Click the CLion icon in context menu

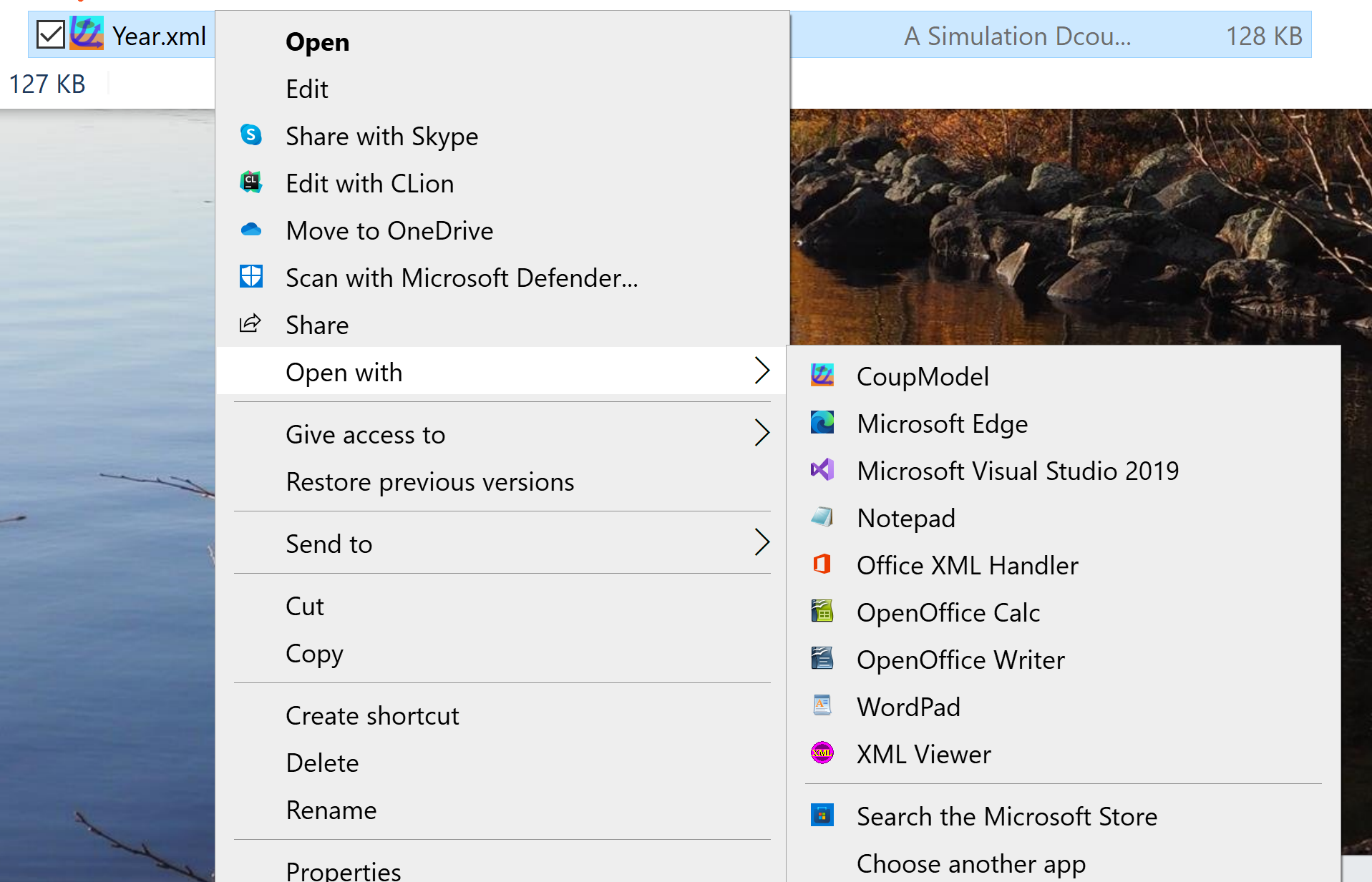click(x=250, y=182)
